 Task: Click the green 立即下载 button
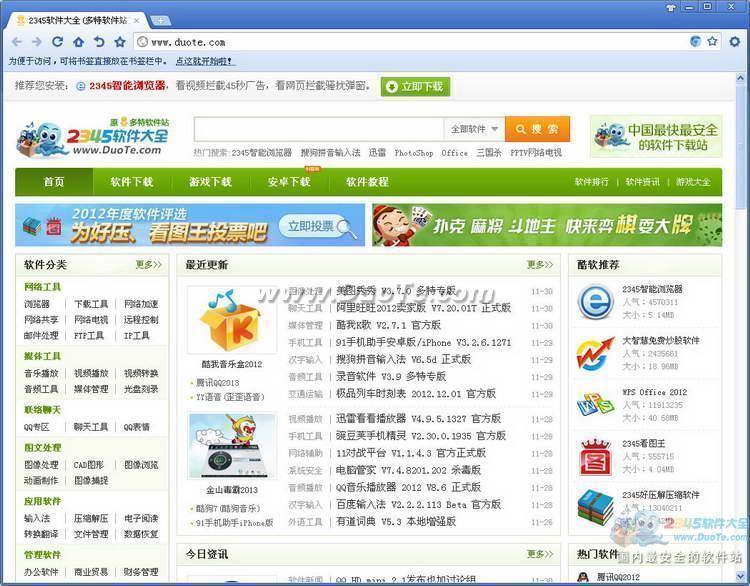tap(415, 87)
